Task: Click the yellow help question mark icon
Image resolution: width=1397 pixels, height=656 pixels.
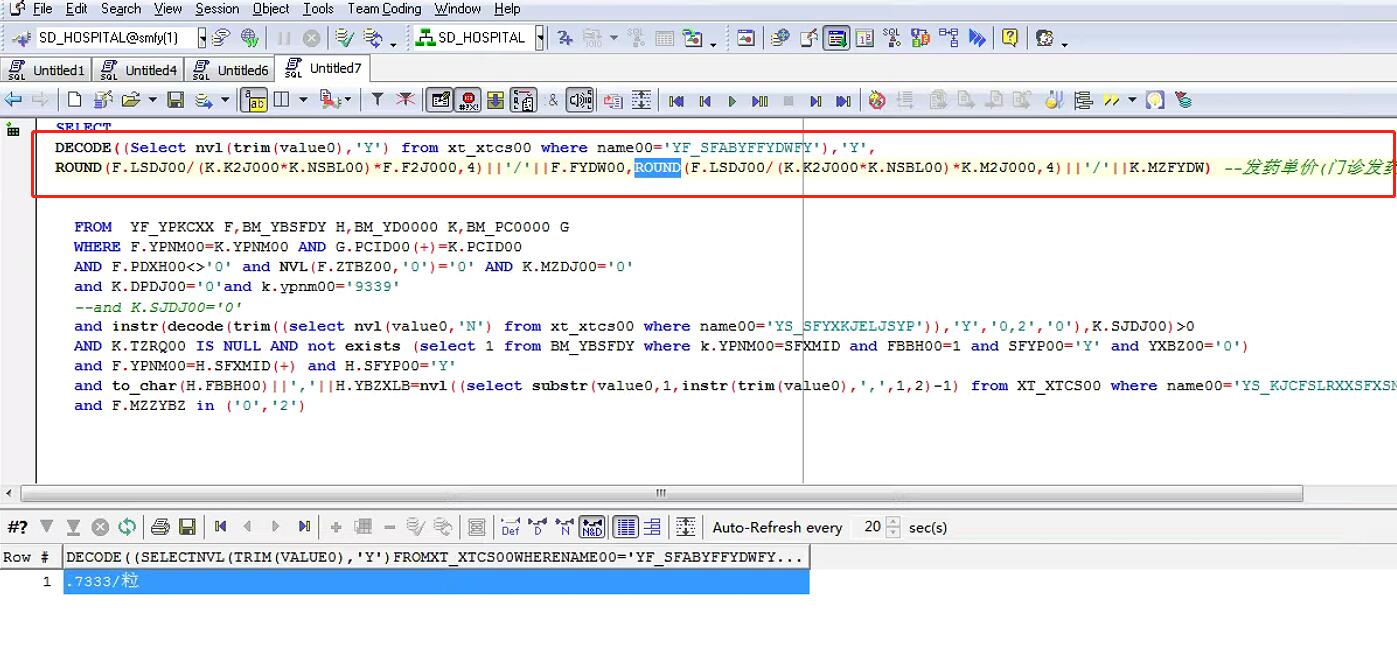Action: coord(1010,38)
